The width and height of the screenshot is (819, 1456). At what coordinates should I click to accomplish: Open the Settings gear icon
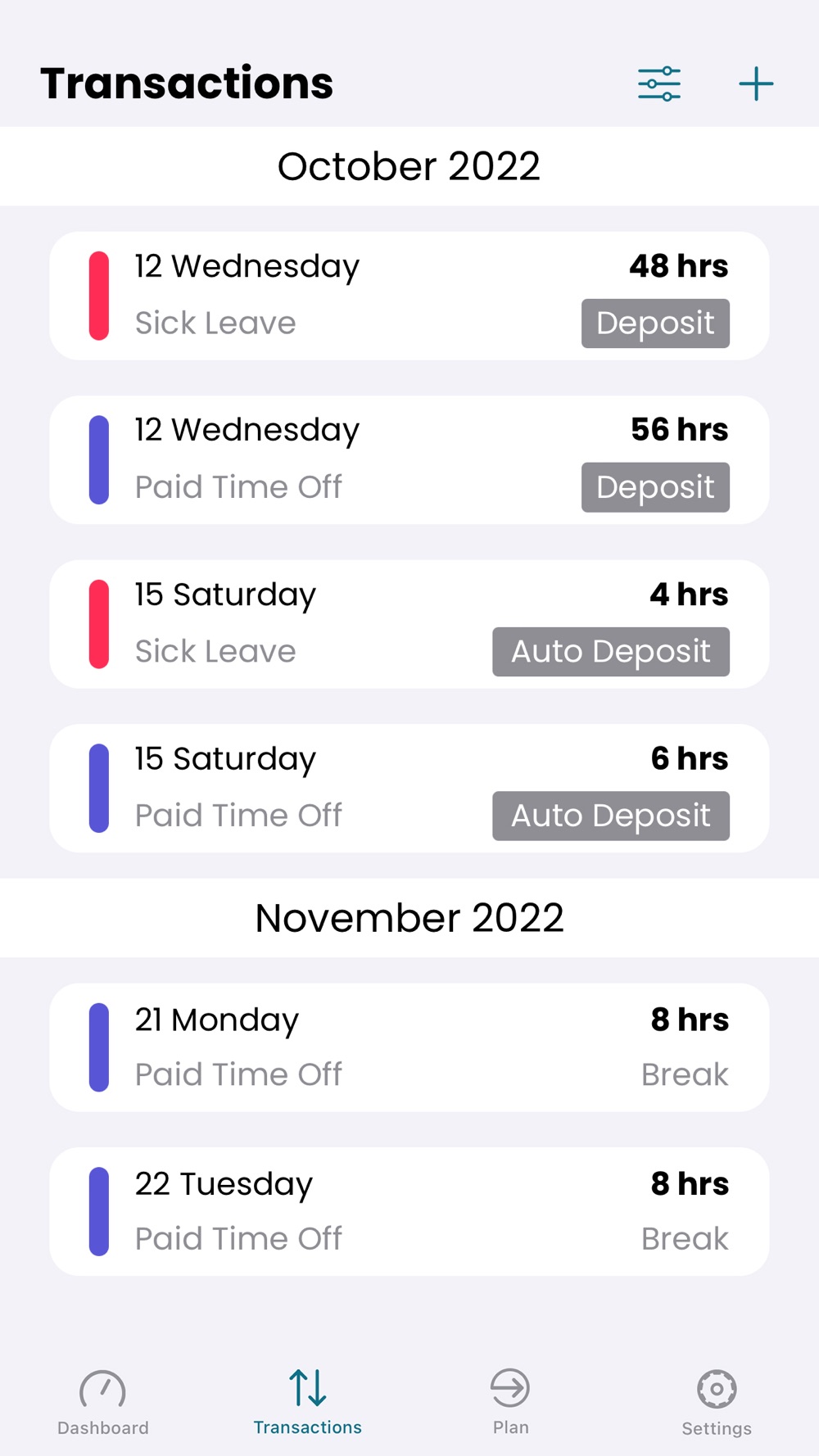pyautogui.click(x=717, y=1388)
